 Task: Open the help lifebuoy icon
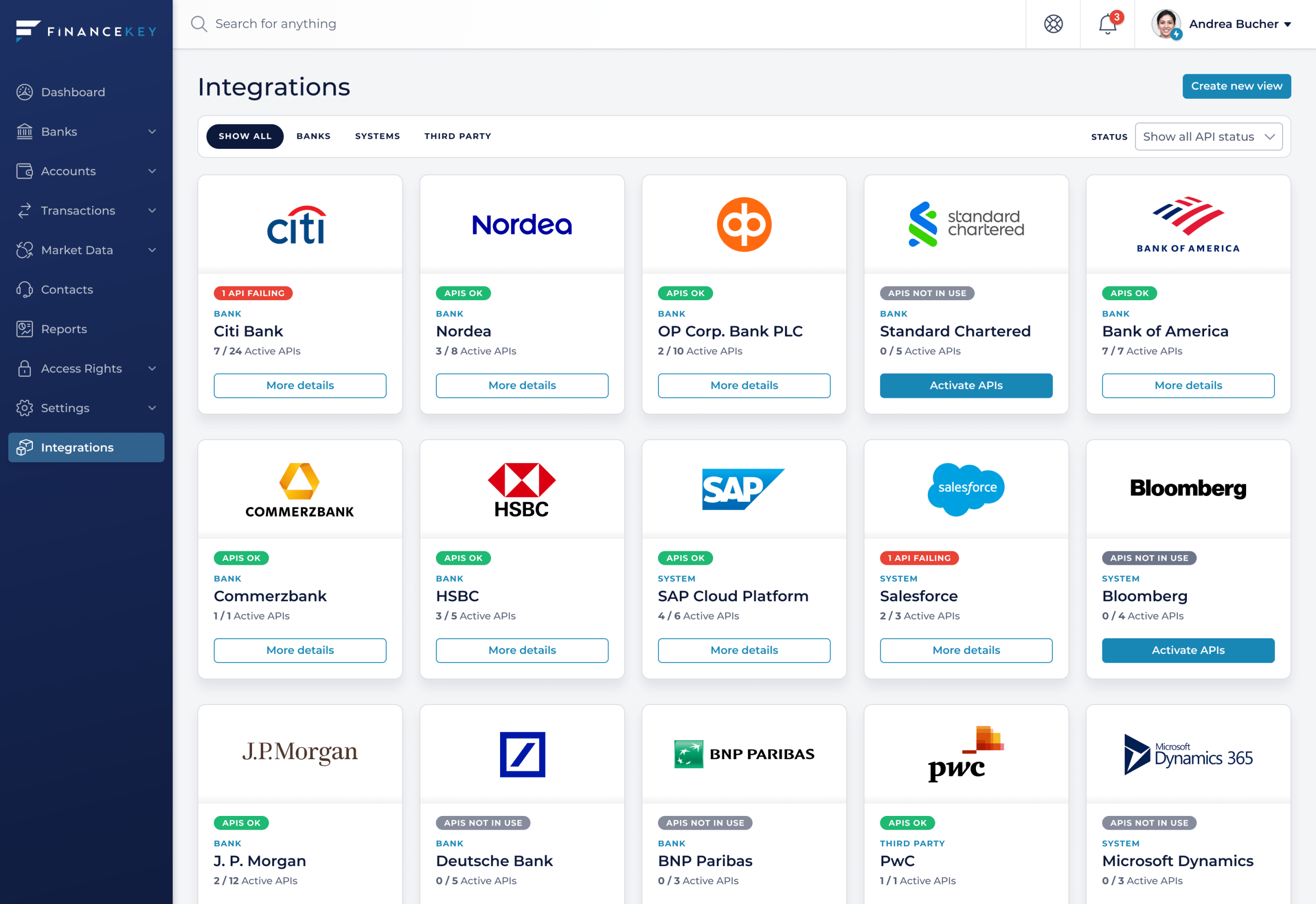(x=1053, y=24)
